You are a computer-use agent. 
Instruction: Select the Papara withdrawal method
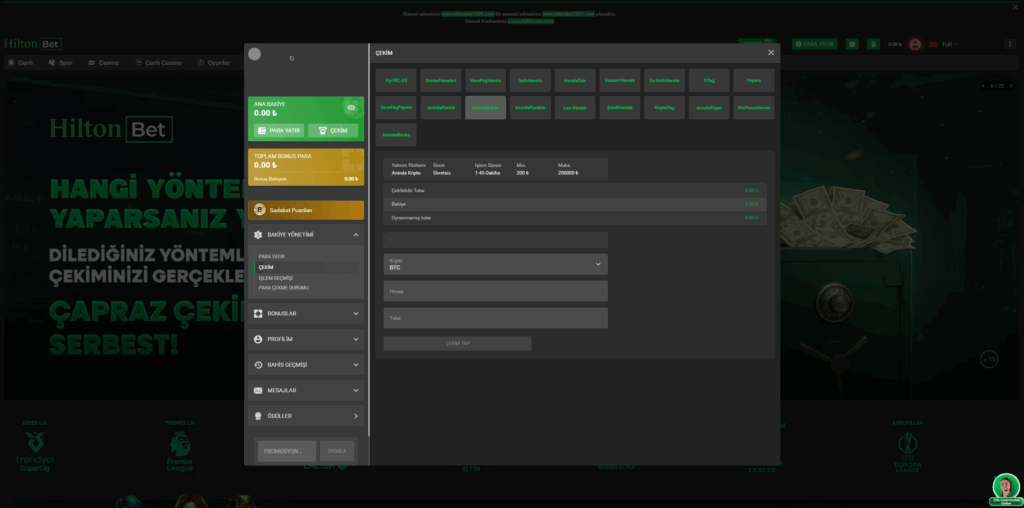click(752, 80)
